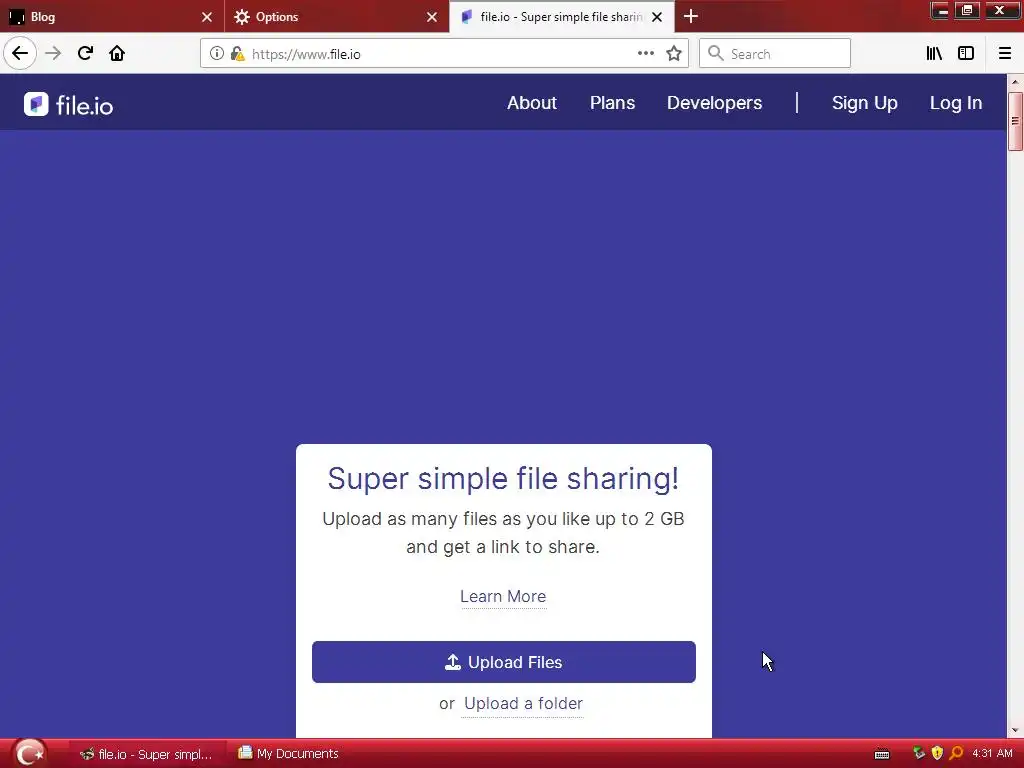Open page actions three-dot menu
The image size is (1024, 768).
click(646, 54)
